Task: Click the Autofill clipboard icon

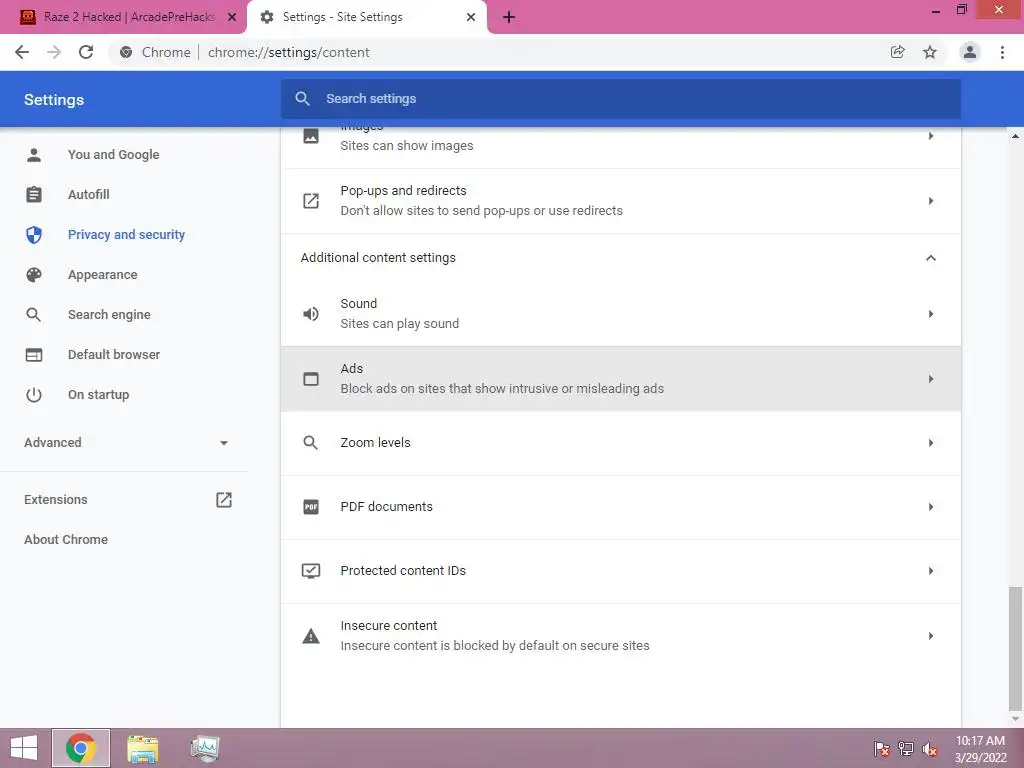Action: coord(34,195)
